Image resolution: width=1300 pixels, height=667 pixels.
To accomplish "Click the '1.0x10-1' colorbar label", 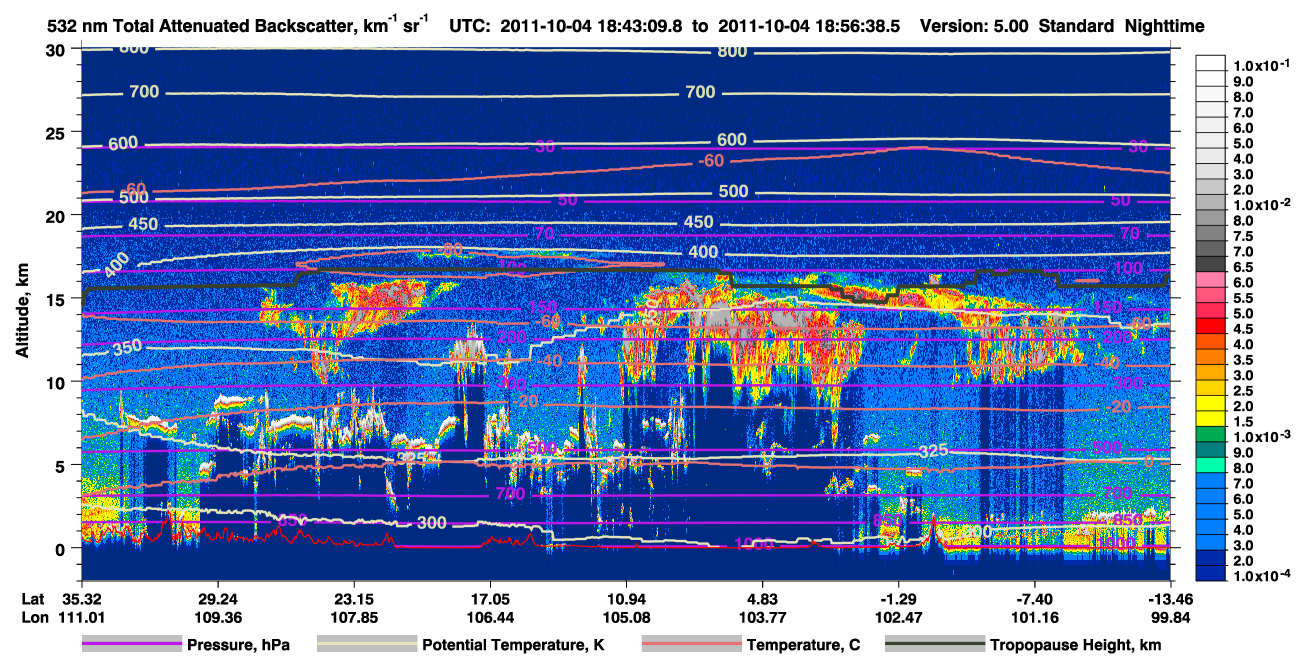I will tap(1261, 64).
